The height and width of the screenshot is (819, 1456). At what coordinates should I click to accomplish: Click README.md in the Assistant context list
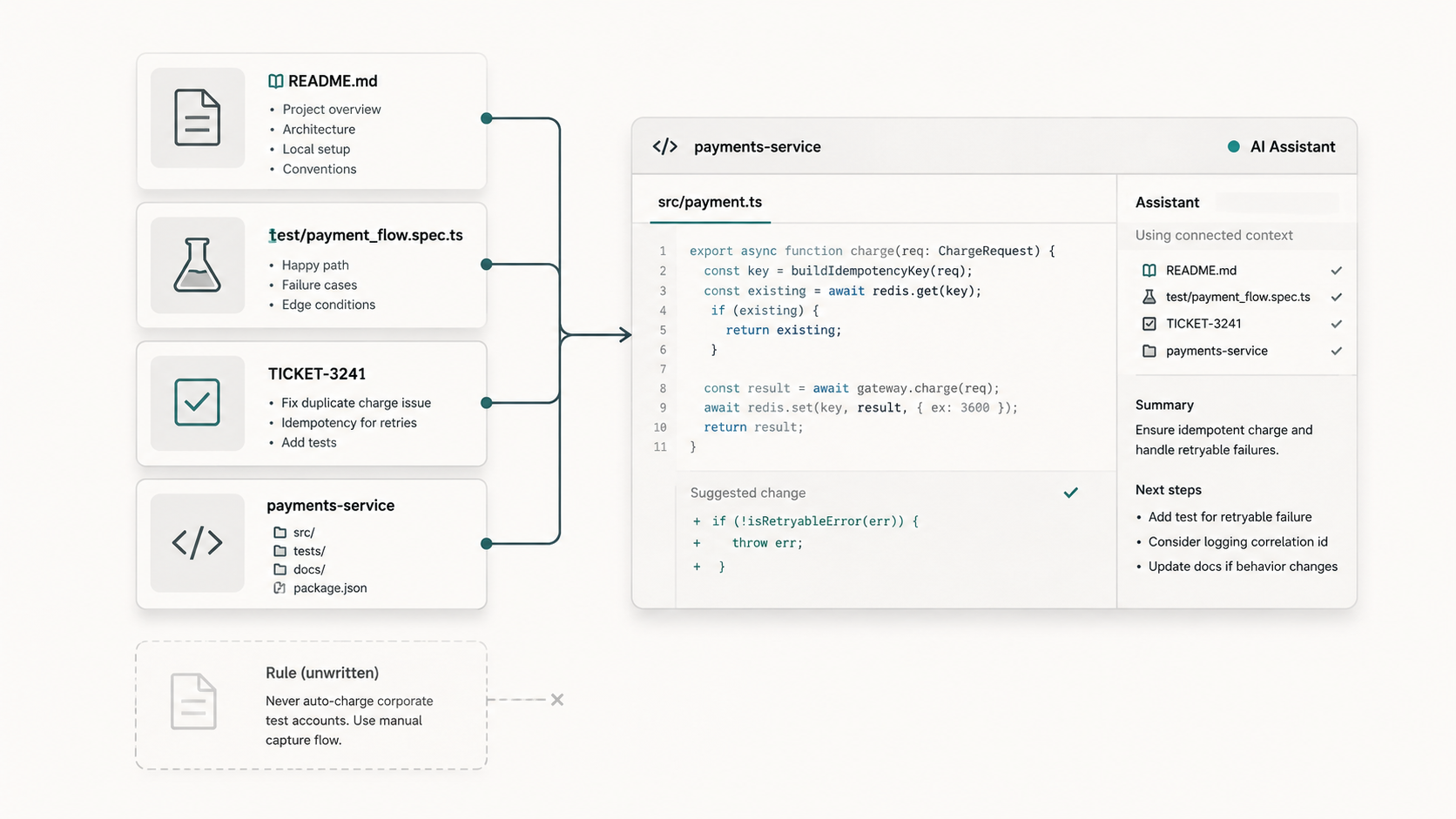pyautogui.click(x=1201, y=271)
